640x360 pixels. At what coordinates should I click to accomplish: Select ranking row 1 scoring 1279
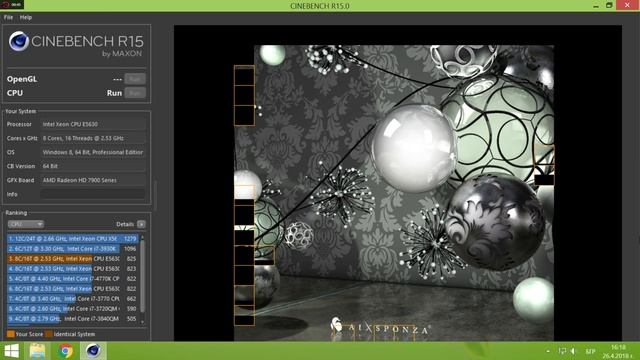coord(73,238)
